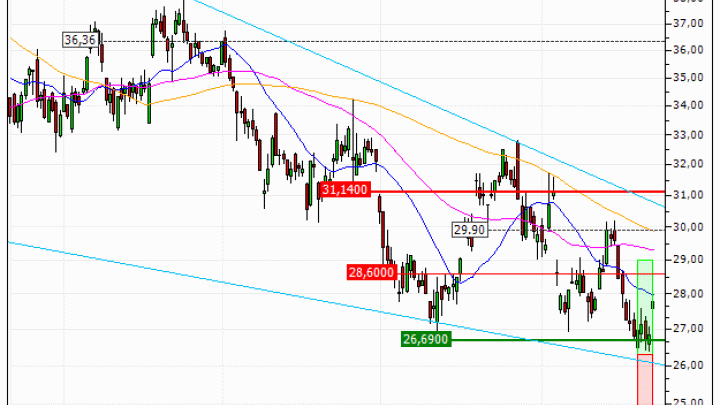Select the red 31,1400 resistance label
This screenshot has height=405, width=720.
tap(345, 189)
